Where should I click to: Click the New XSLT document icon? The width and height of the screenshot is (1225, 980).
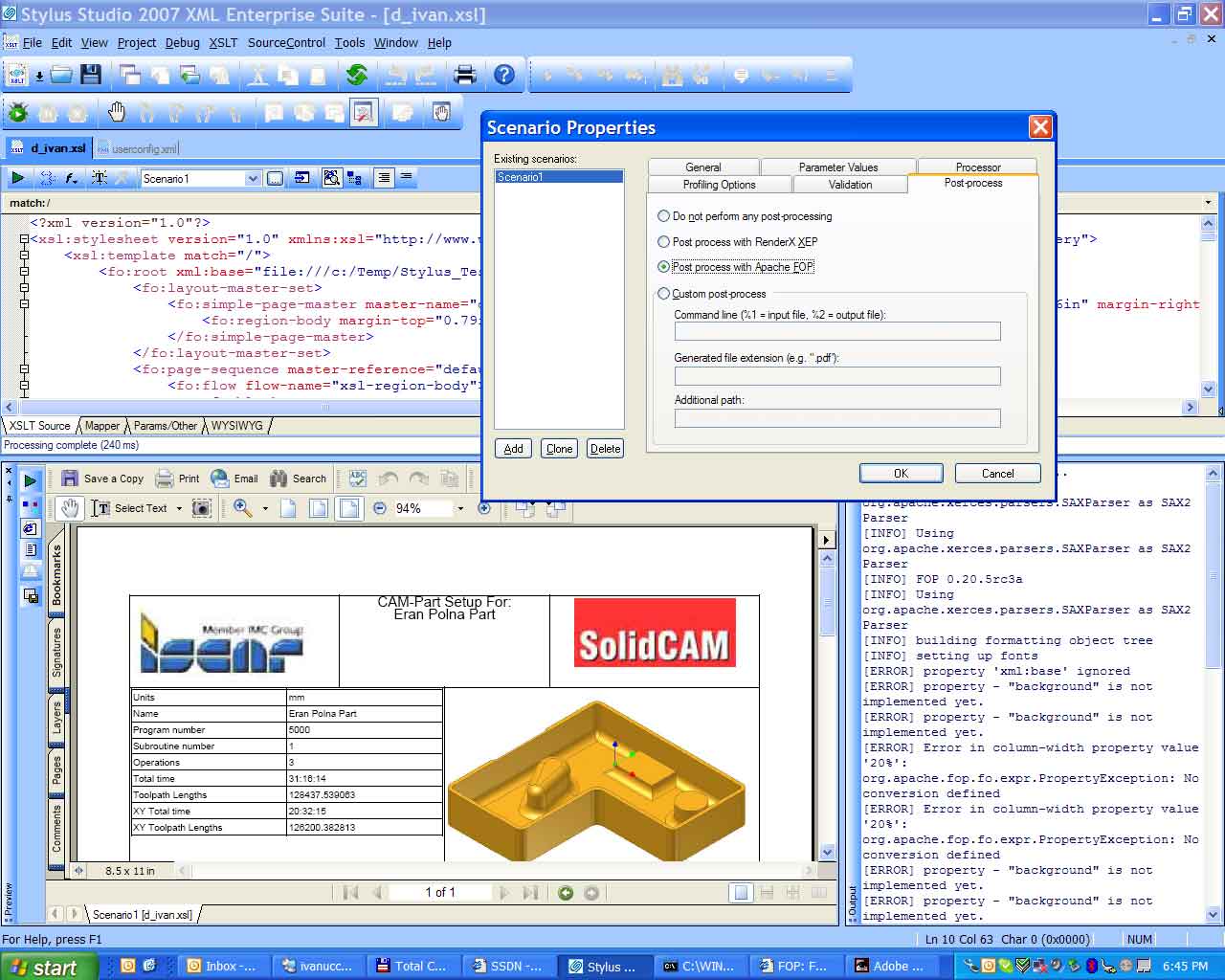pyautogui.click(x=17, y=75)
